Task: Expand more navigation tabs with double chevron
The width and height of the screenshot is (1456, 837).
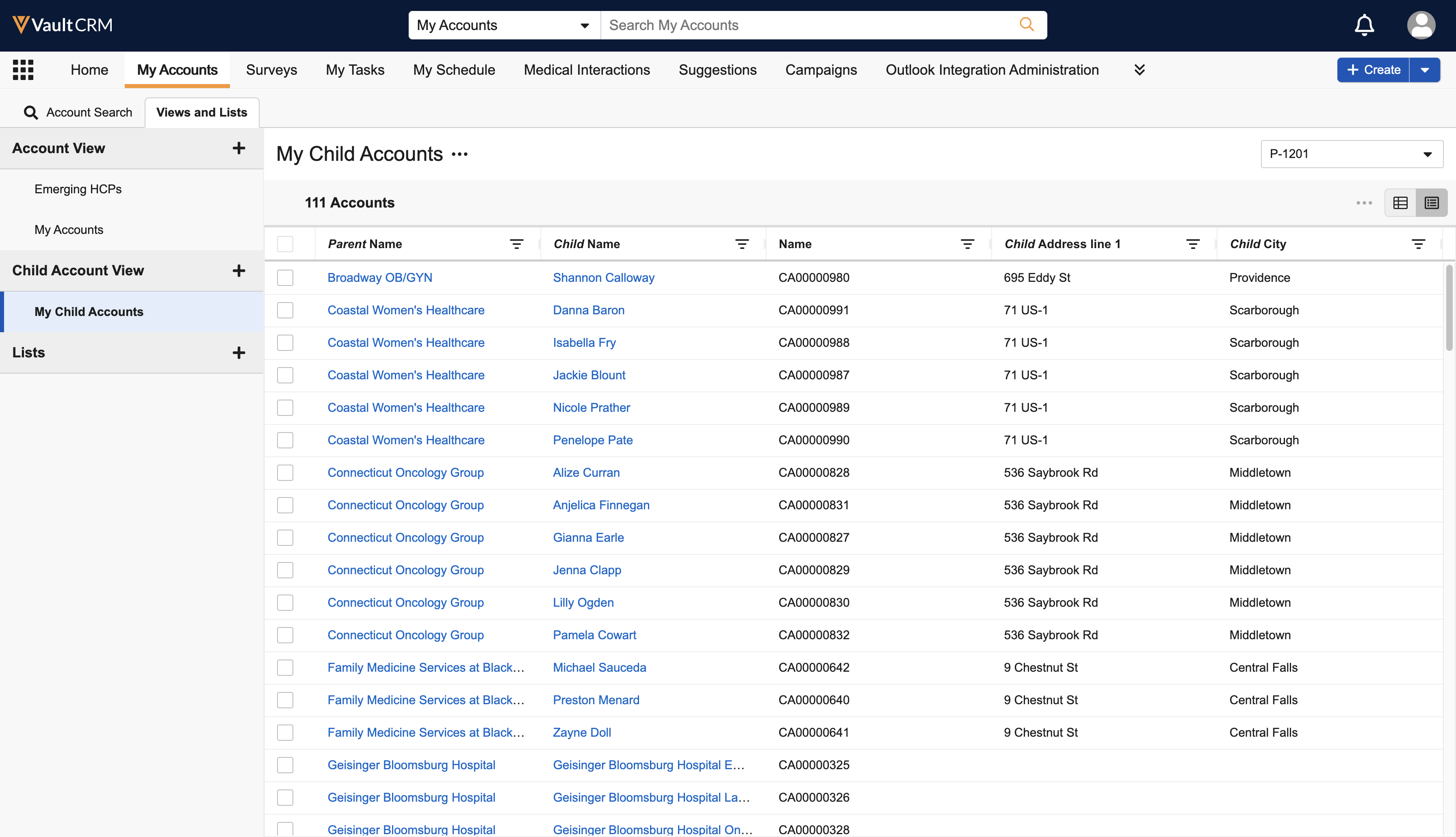Action: [x=1139, y=69]
